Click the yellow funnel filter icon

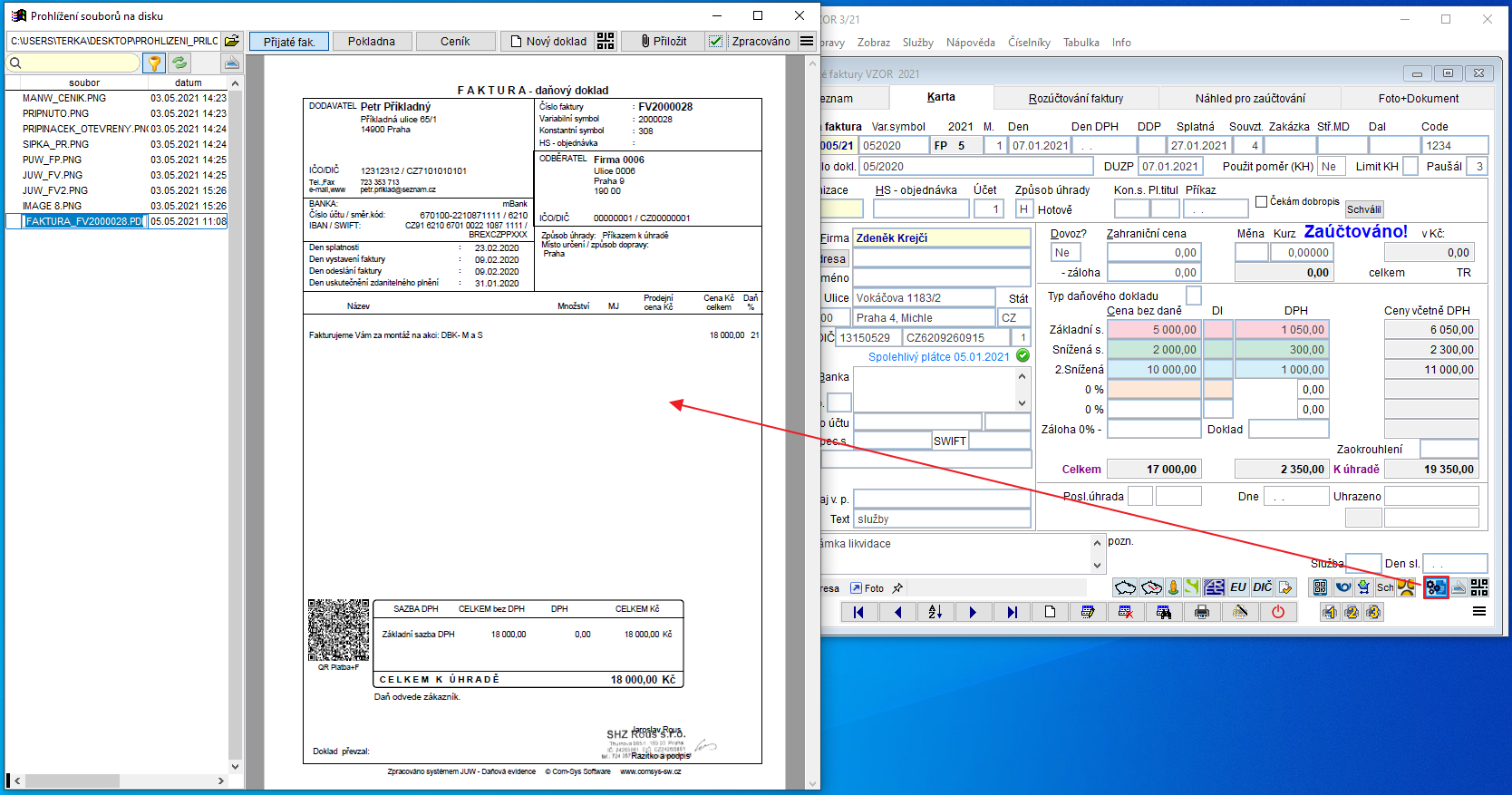pos(155,63)
